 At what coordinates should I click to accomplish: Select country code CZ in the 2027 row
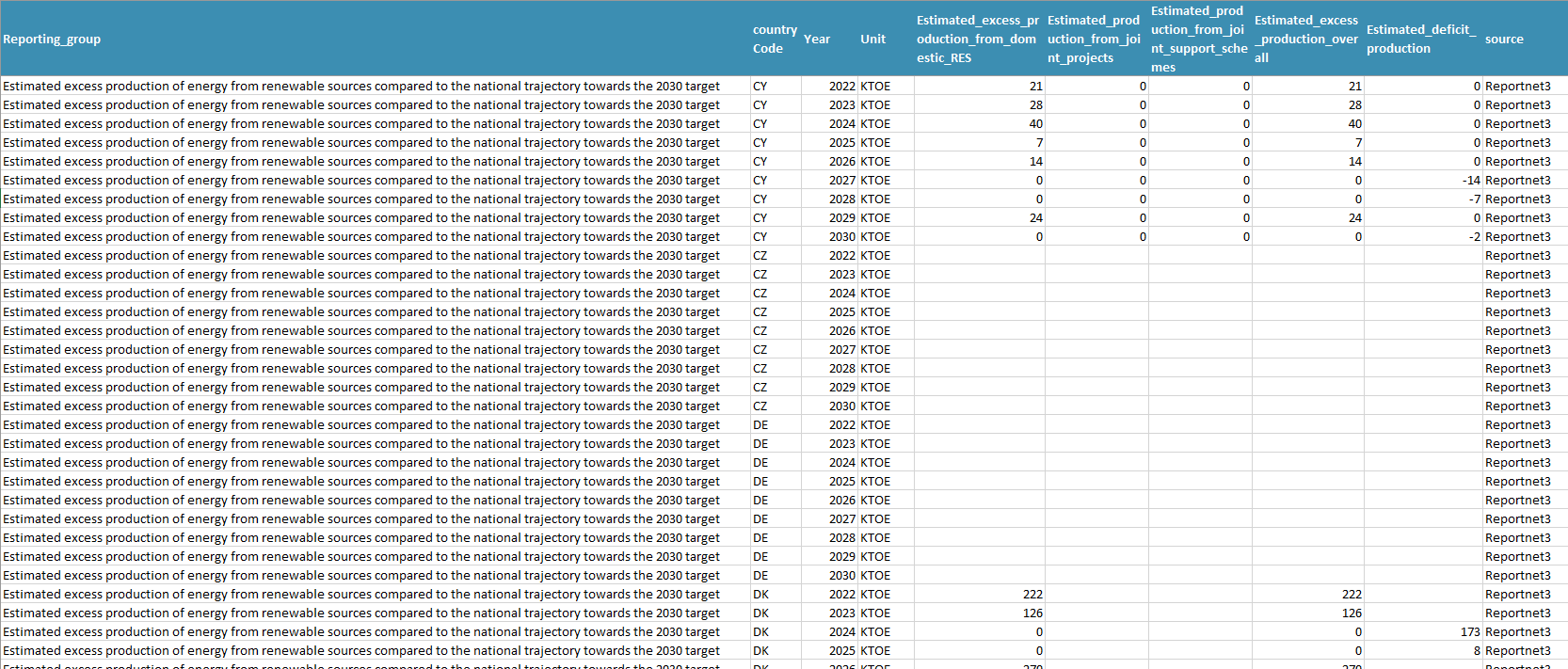[760, 349]
